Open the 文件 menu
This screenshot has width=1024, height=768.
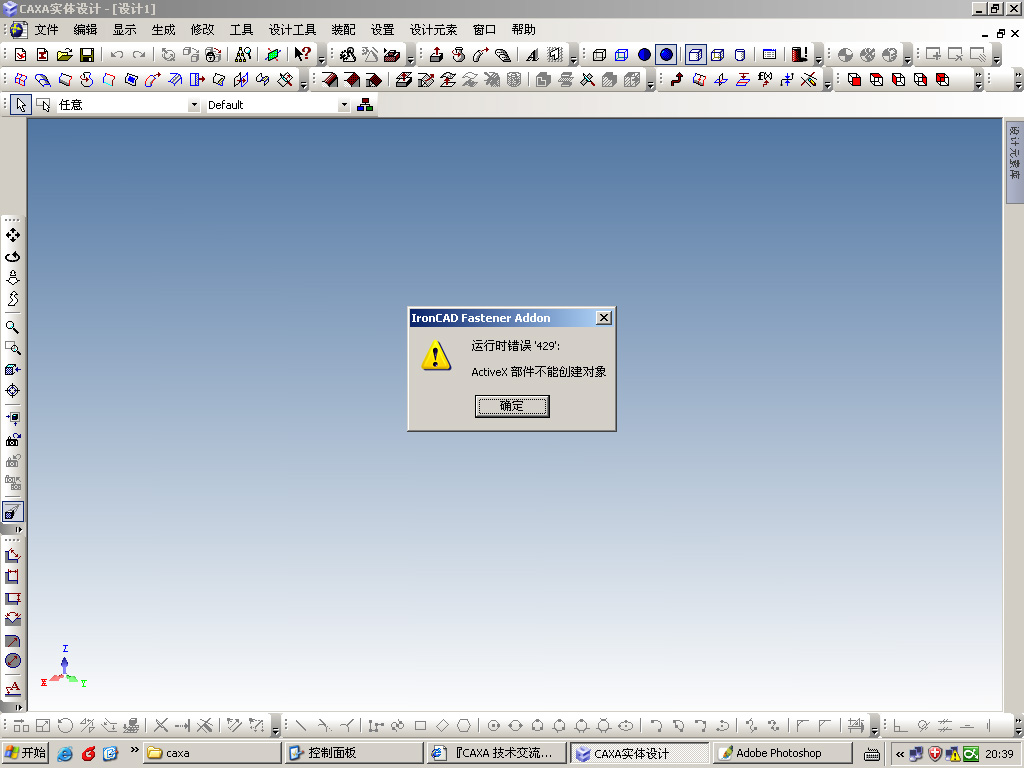[x=46, y=30]
